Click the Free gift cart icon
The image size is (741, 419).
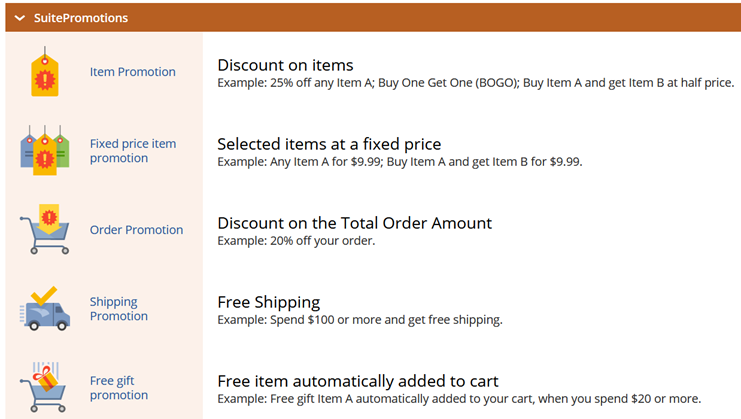(45, 387)
